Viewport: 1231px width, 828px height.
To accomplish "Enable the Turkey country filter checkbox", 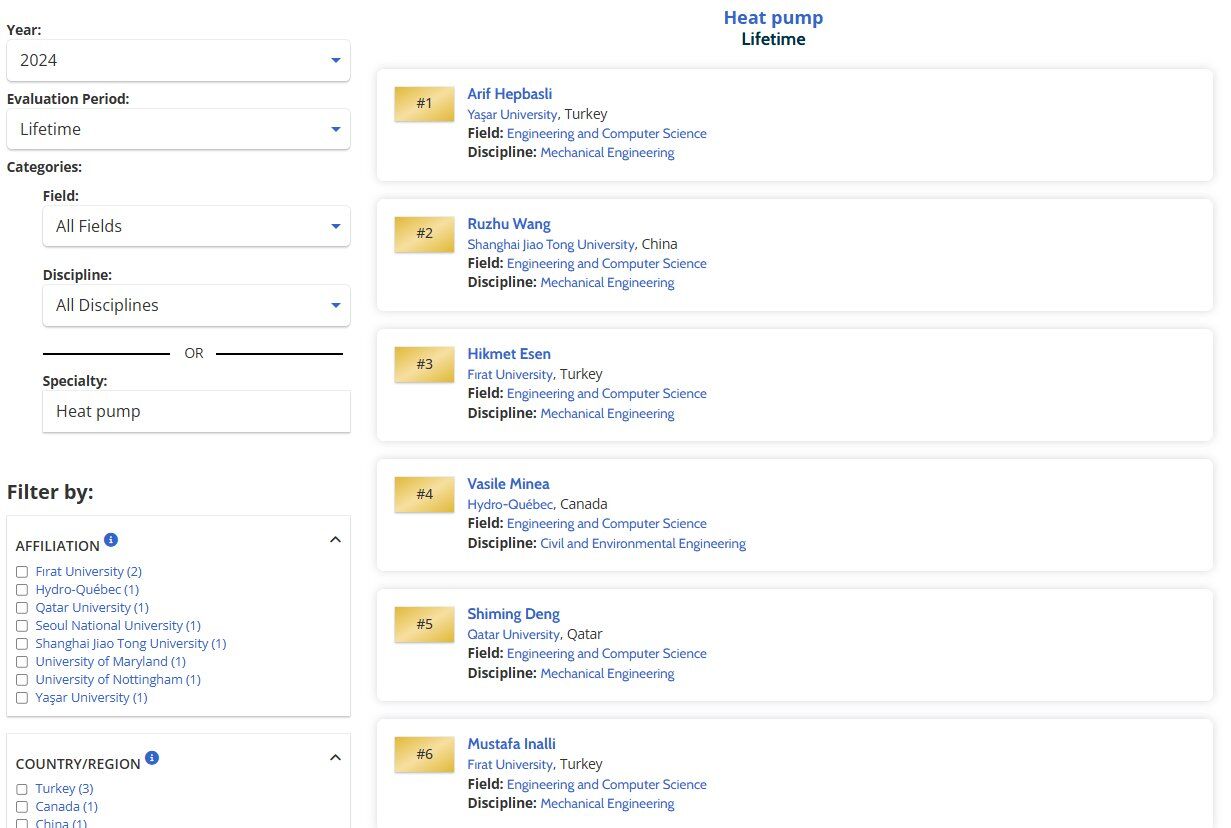I will (x=22, y=790).
